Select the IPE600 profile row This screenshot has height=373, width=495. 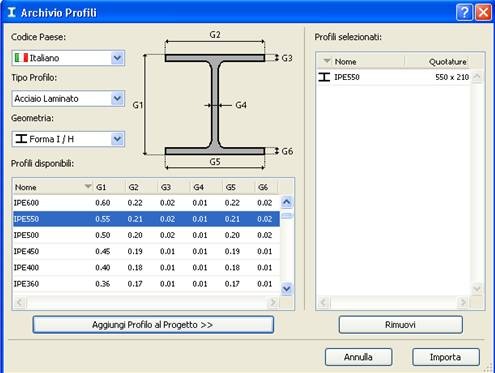click(146, 203)
